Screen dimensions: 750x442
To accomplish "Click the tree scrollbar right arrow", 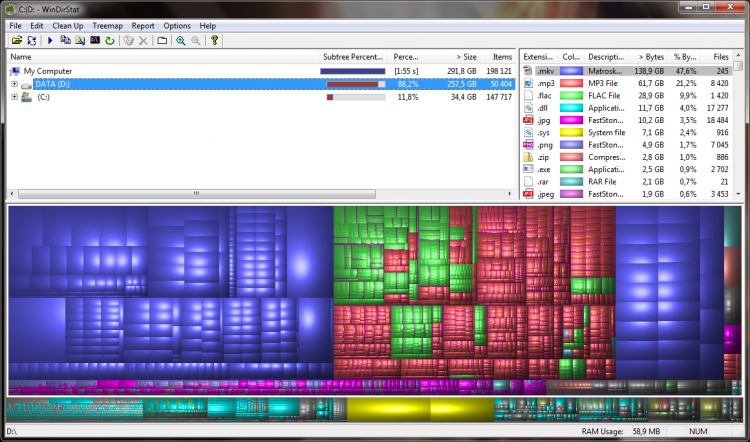I will (510, 194).
